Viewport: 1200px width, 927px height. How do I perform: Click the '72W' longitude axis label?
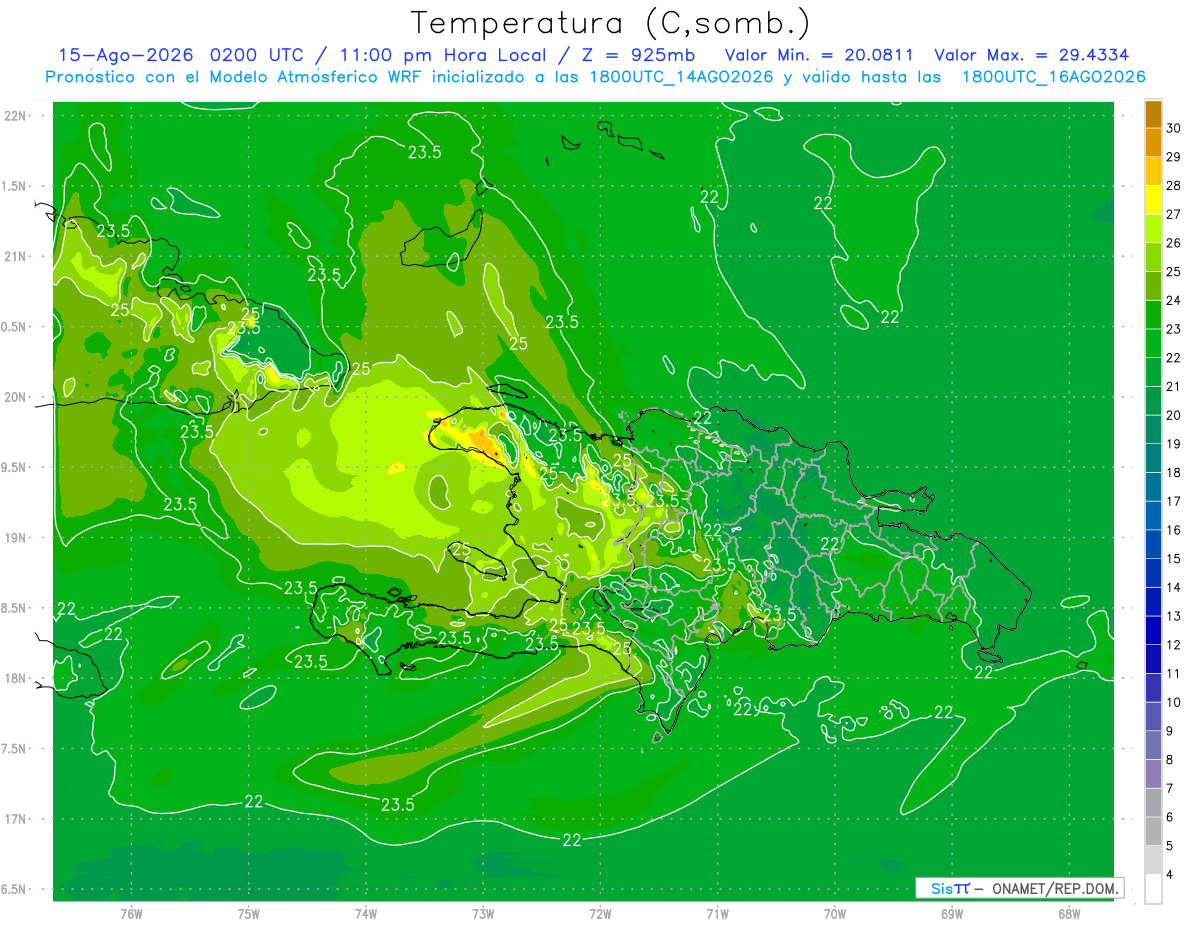600,914
